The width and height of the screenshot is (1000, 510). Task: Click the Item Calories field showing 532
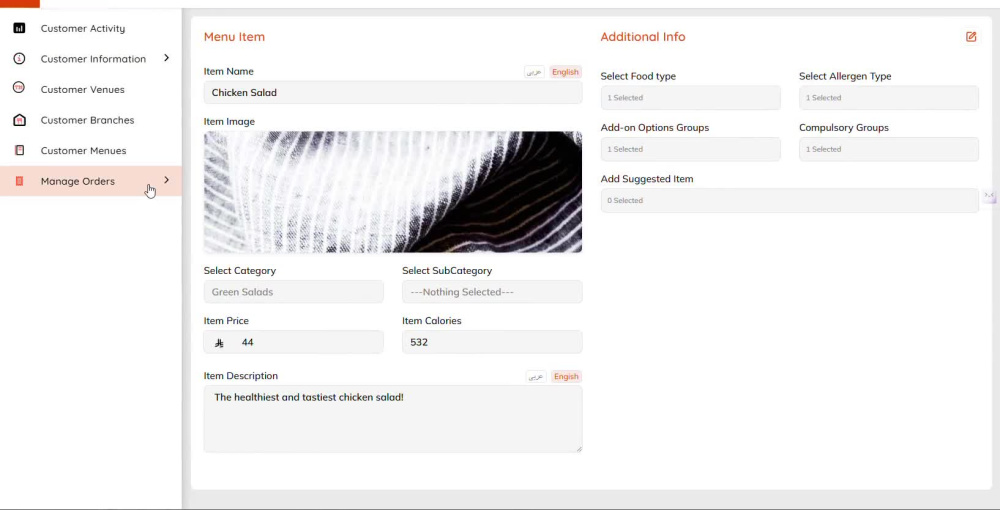492,342
